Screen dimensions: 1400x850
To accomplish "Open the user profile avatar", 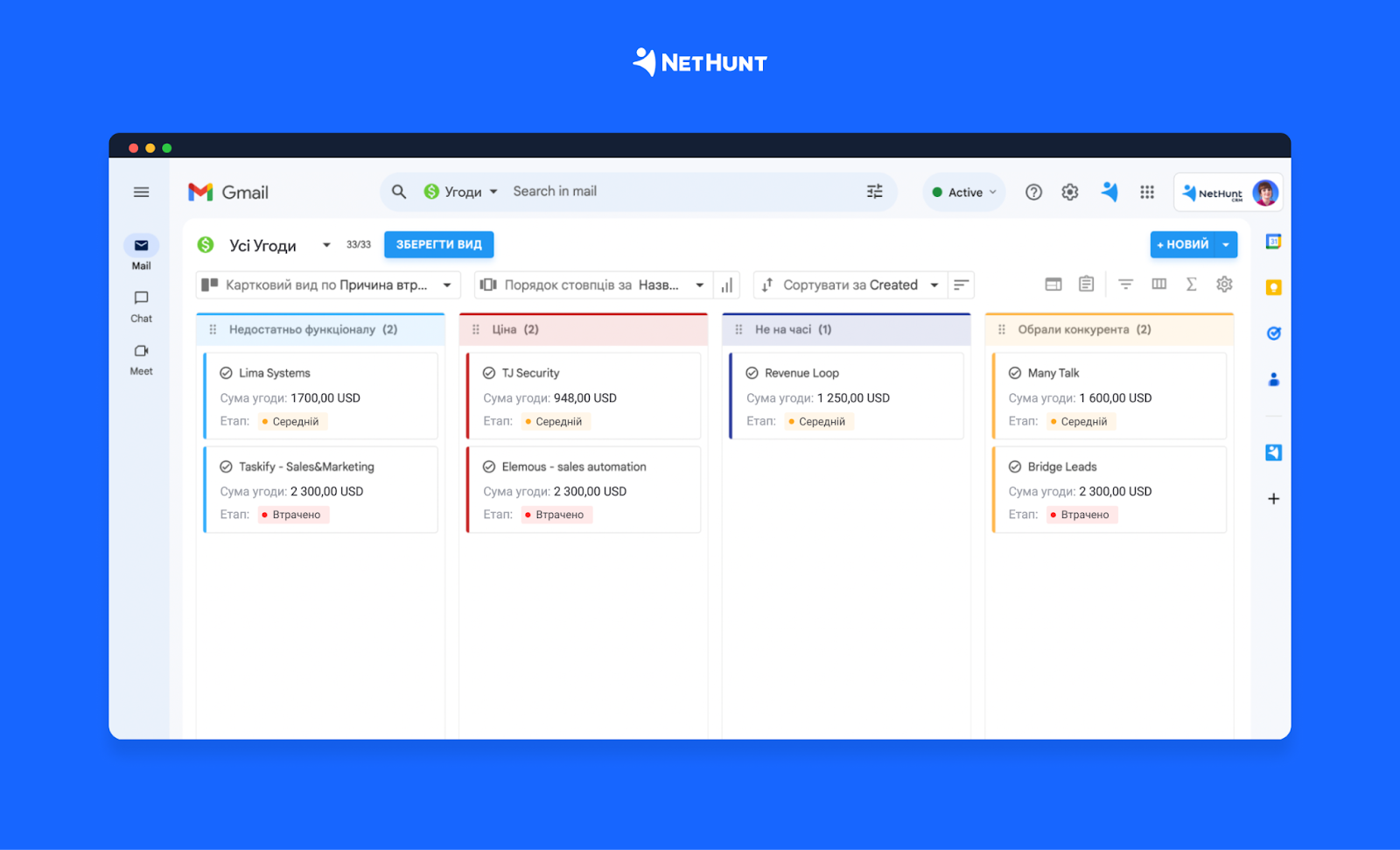I will point(1265,193).
